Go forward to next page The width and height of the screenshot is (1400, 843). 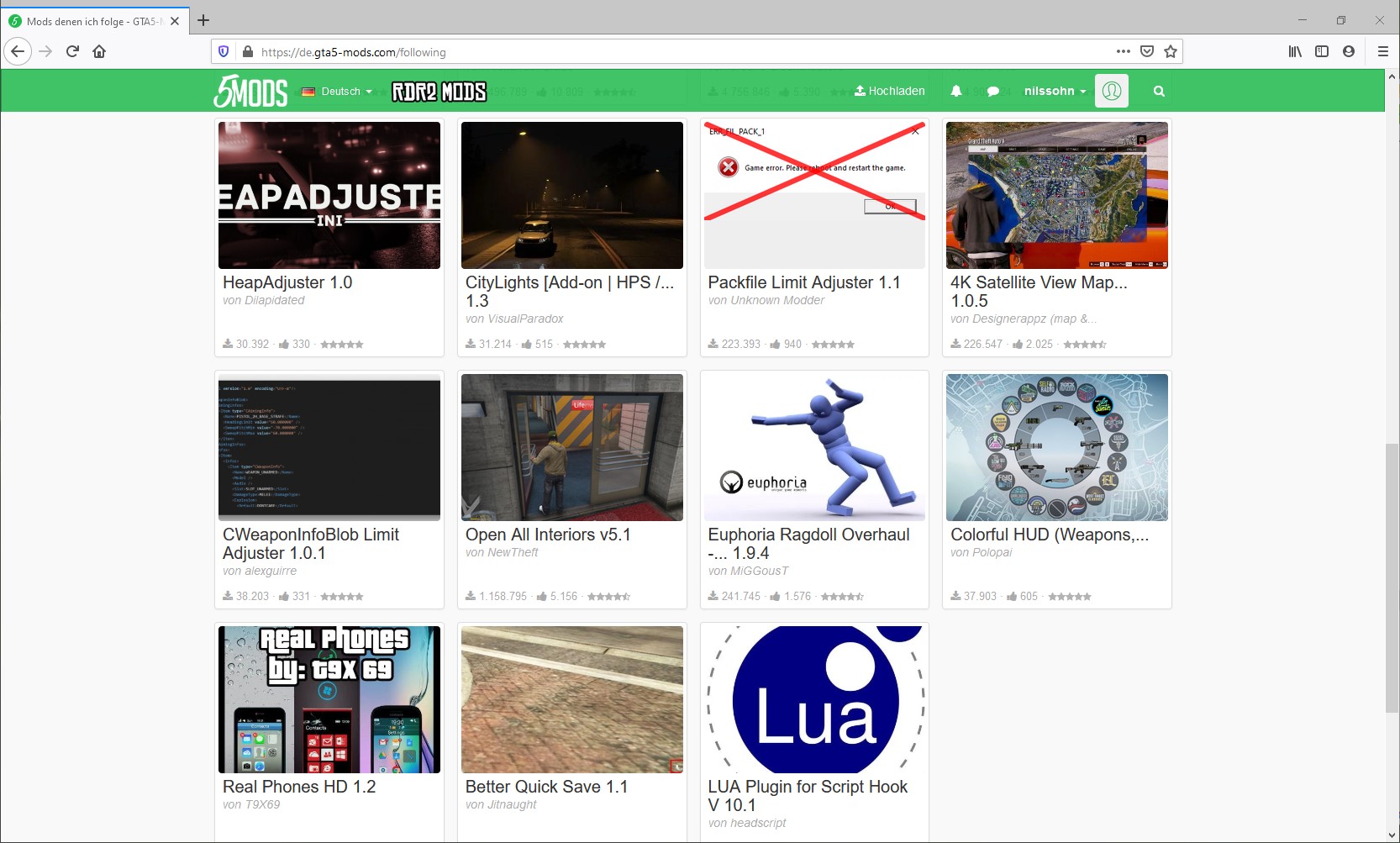(45, 51)
